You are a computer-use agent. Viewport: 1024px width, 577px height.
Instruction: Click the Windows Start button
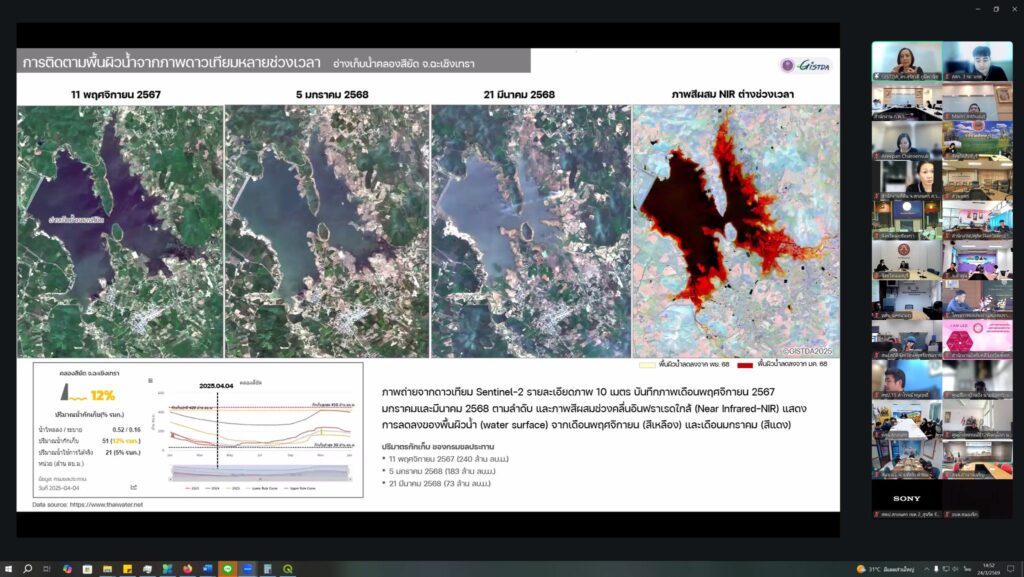tap(8, 569)
